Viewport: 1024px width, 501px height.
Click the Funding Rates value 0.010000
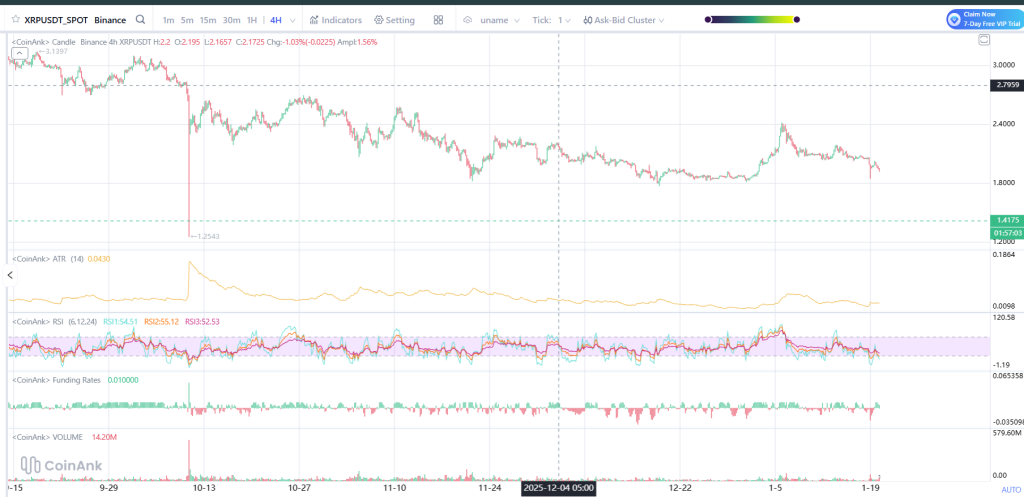point(122,380)
